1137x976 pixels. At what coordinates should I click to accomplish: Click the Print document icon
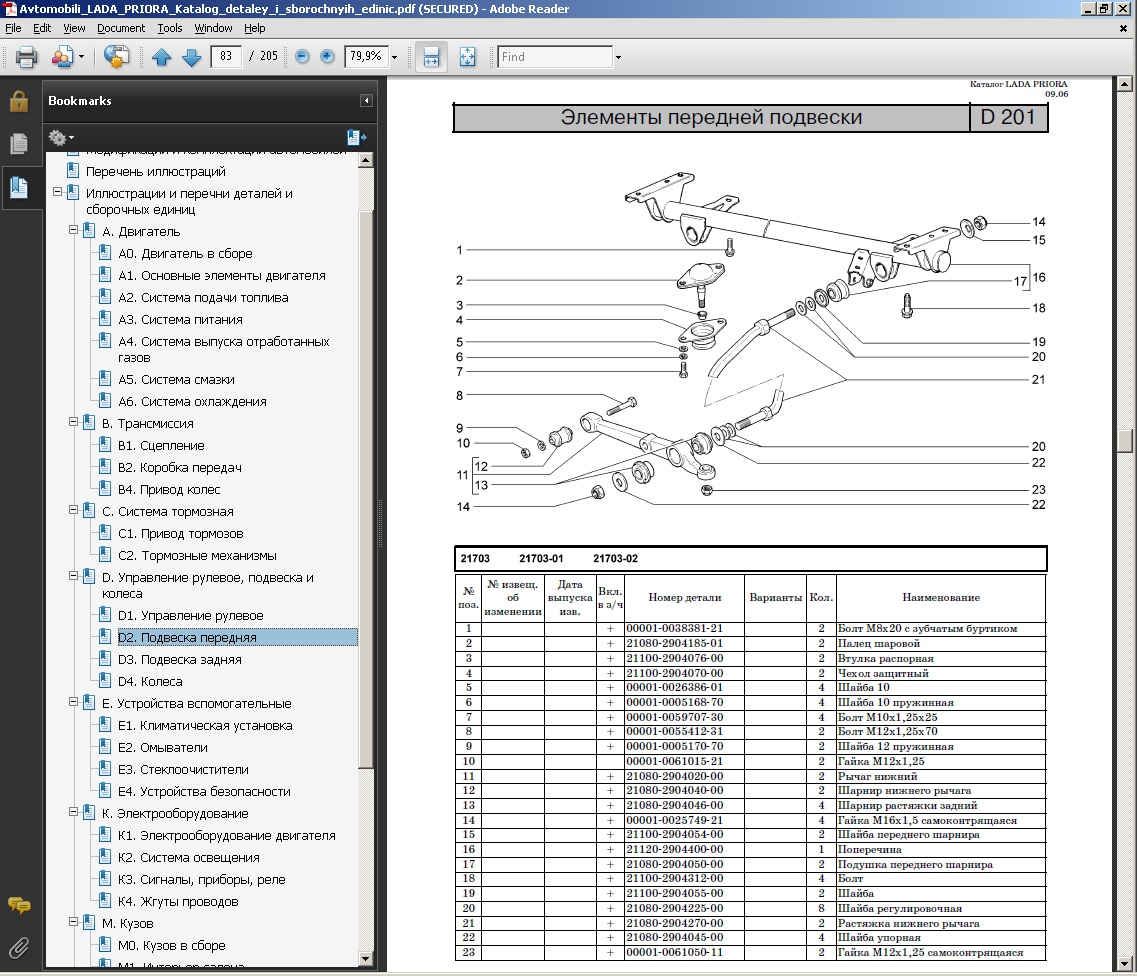(26, 57)
